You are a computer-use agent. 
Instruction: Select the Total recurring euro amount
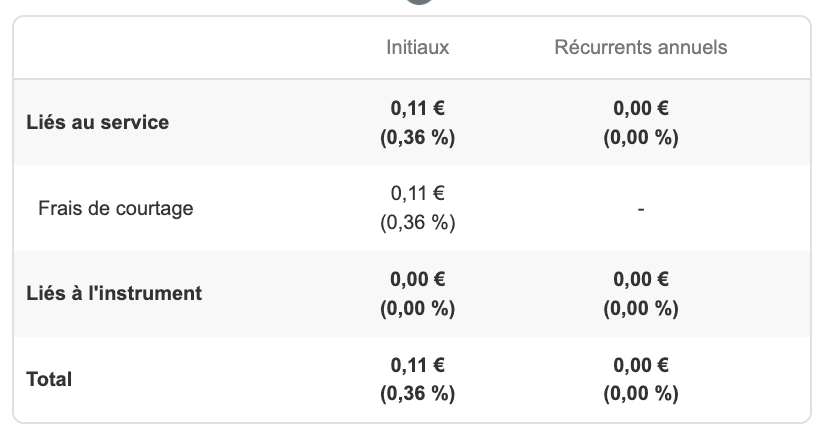tap(640, 365)
